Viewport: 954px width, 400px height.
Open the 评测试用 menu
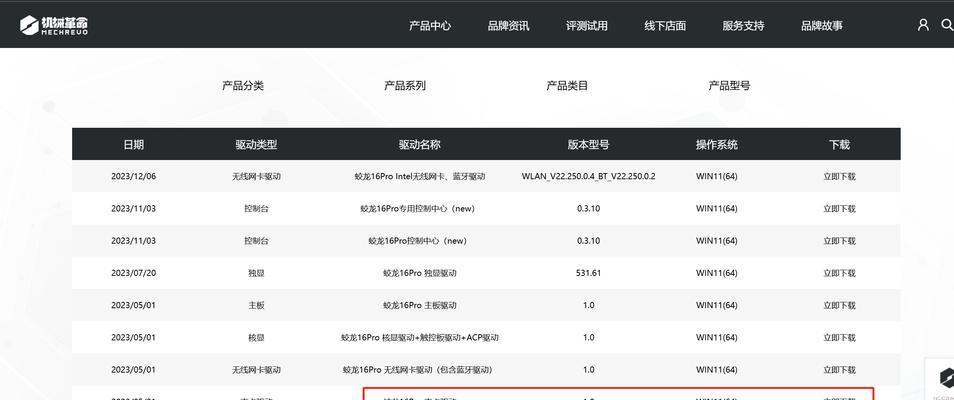(x=587, y=26)
